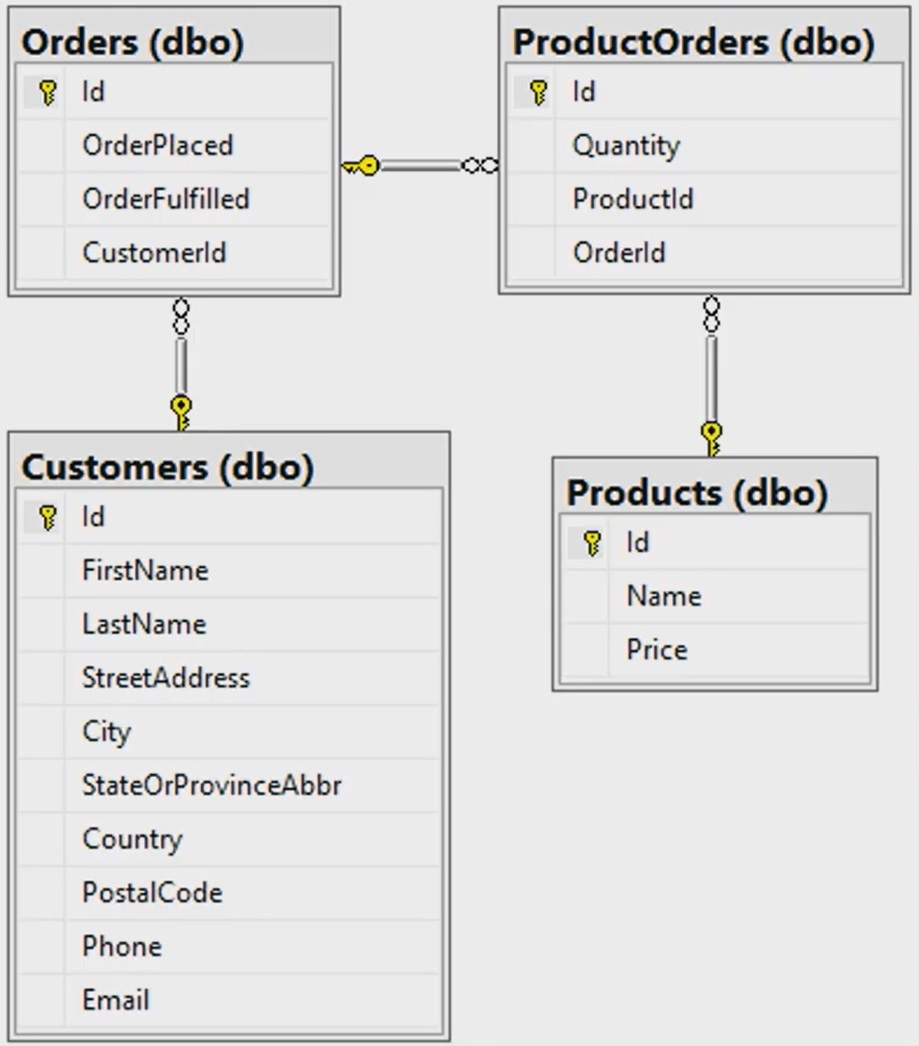Select the Quantity column in ProductOrders
The width and height of the screenshot is (919, 1046).
(626, 145)
